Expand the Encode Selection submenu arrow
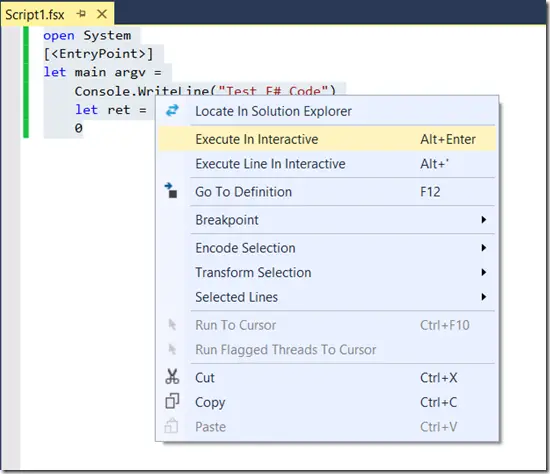The width and height of the screenshot is (550, 474). click(484, 248)
